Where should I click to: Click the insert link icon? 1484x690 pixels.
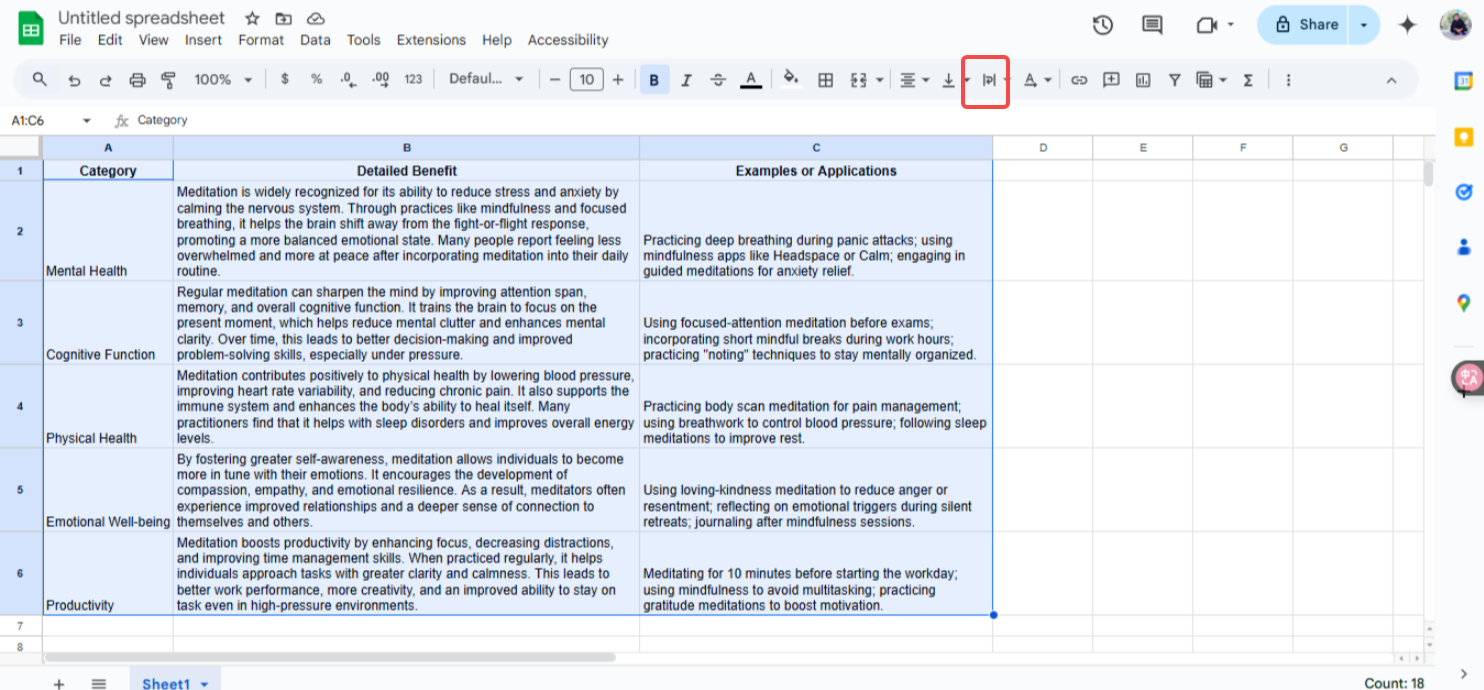point(1079,80)
